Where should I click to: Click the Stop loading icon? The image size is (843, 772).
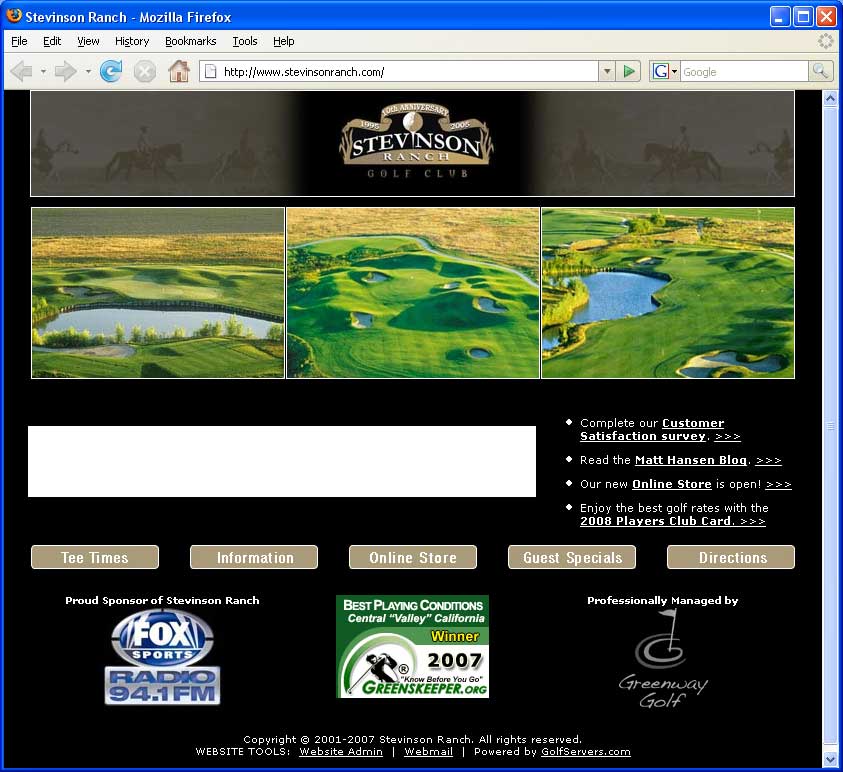145,71
